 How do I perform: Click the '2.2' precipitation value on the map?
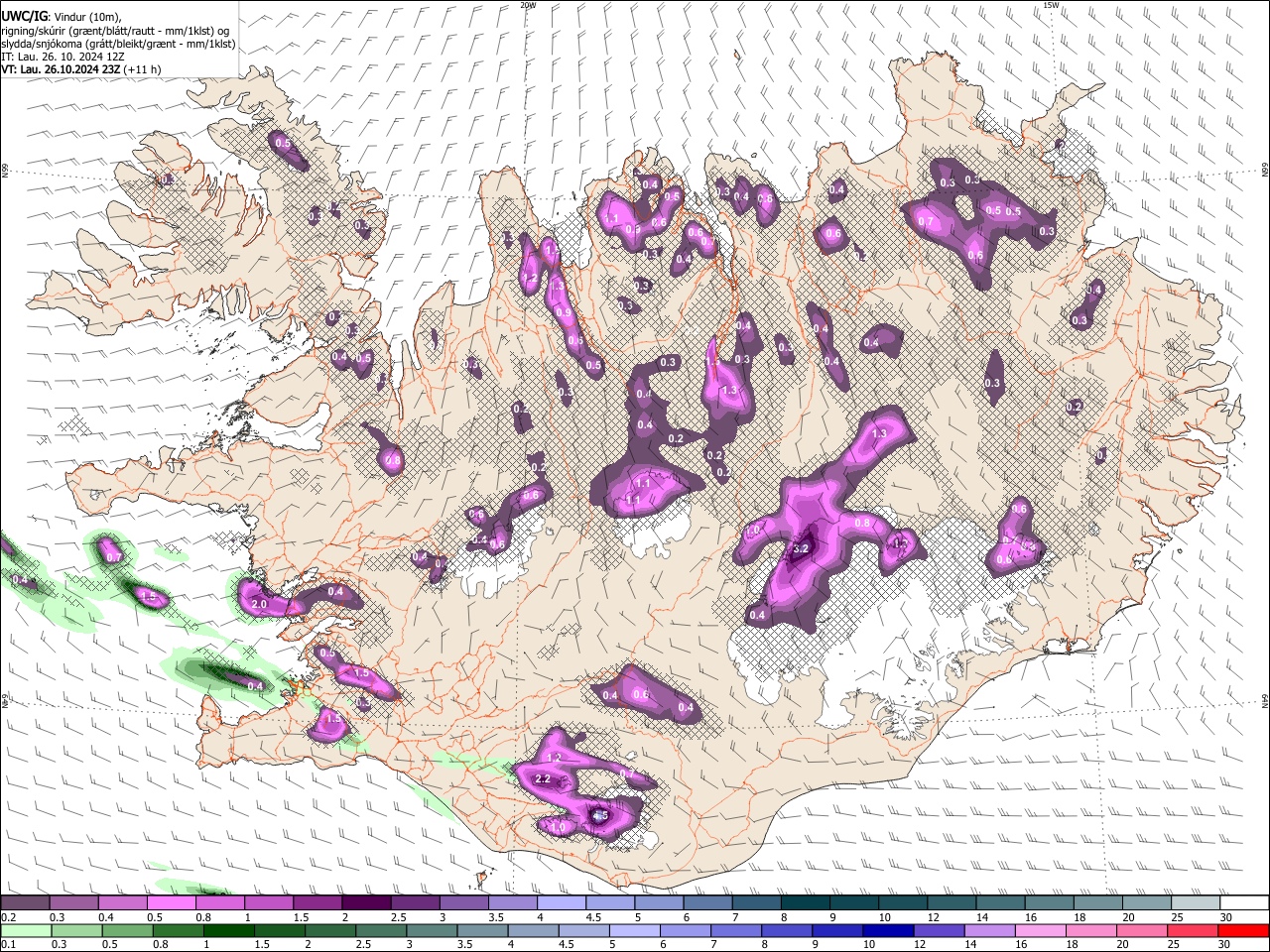click(x=543, y=779)
